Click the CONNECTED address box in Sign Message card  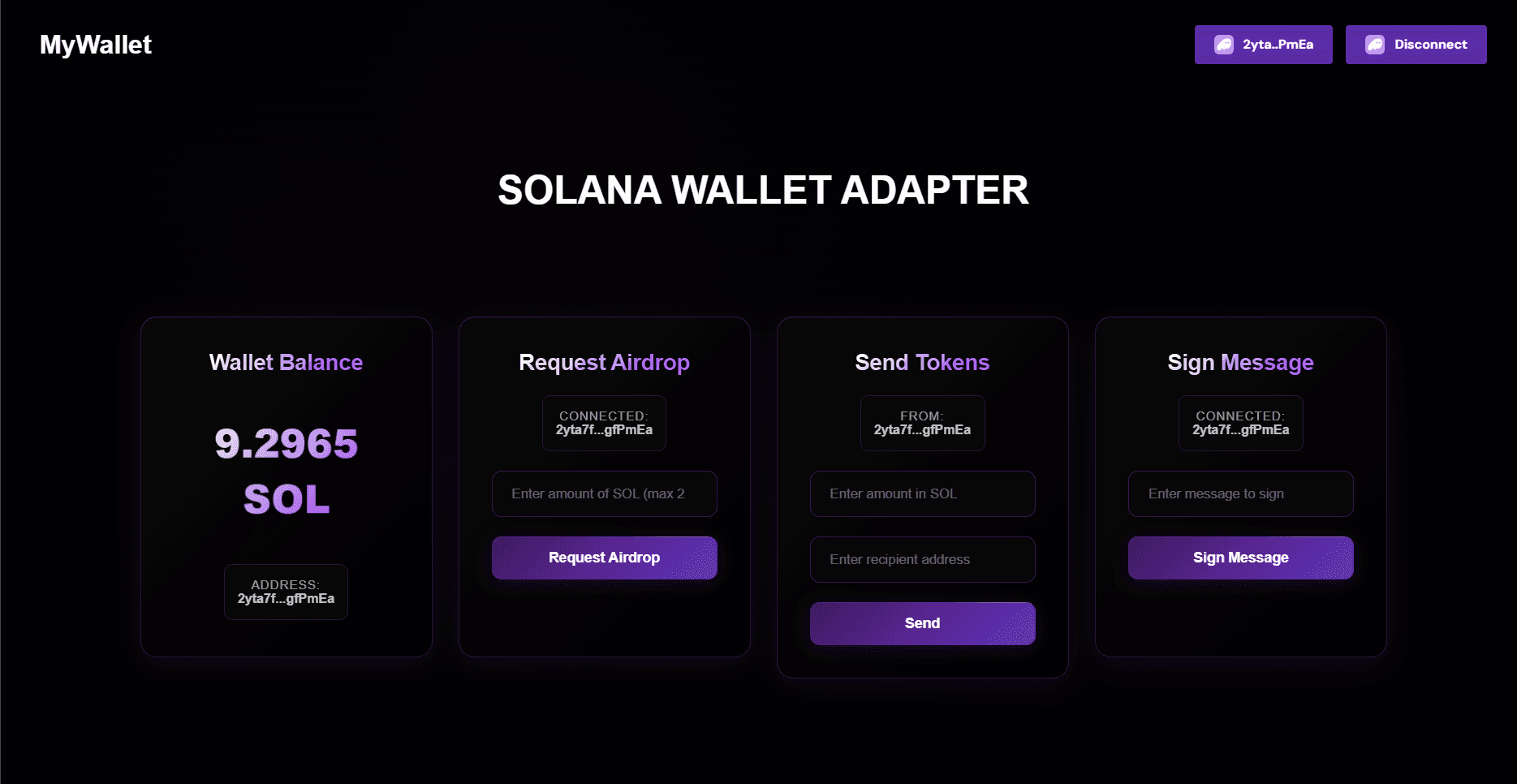click(x=1240, y=423)
